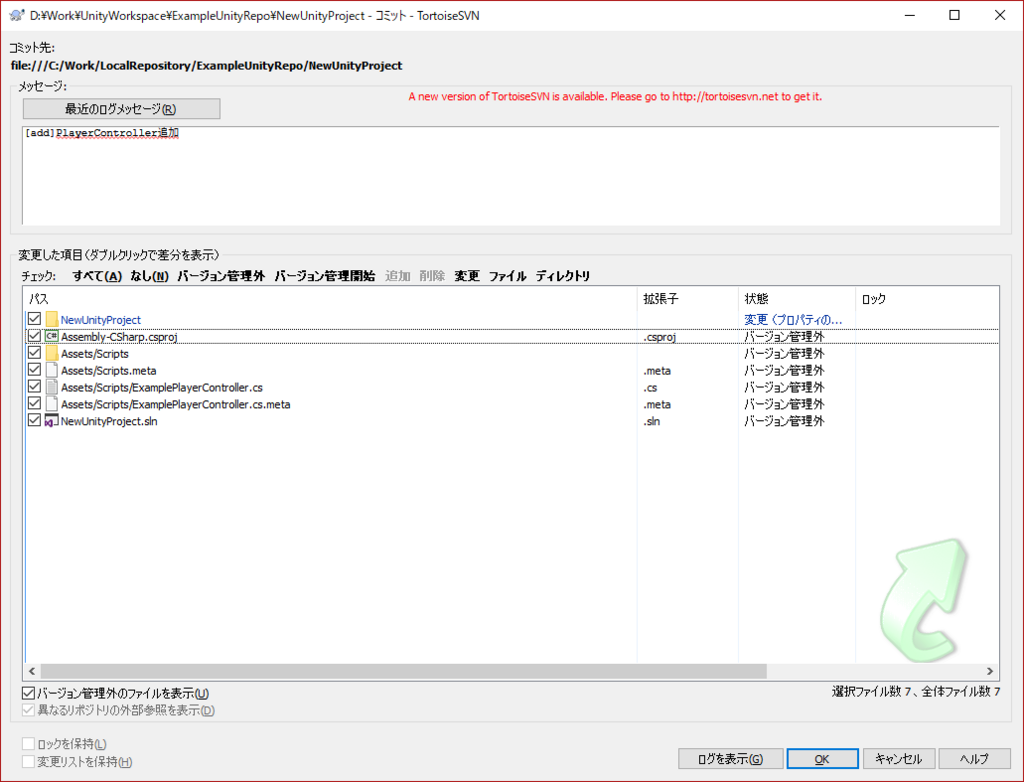The height and width of the screenshot is (782, 1024).
Task: Uncheck the NewUnityProject.sln checkbox
Action: click(x=35, y=421)
